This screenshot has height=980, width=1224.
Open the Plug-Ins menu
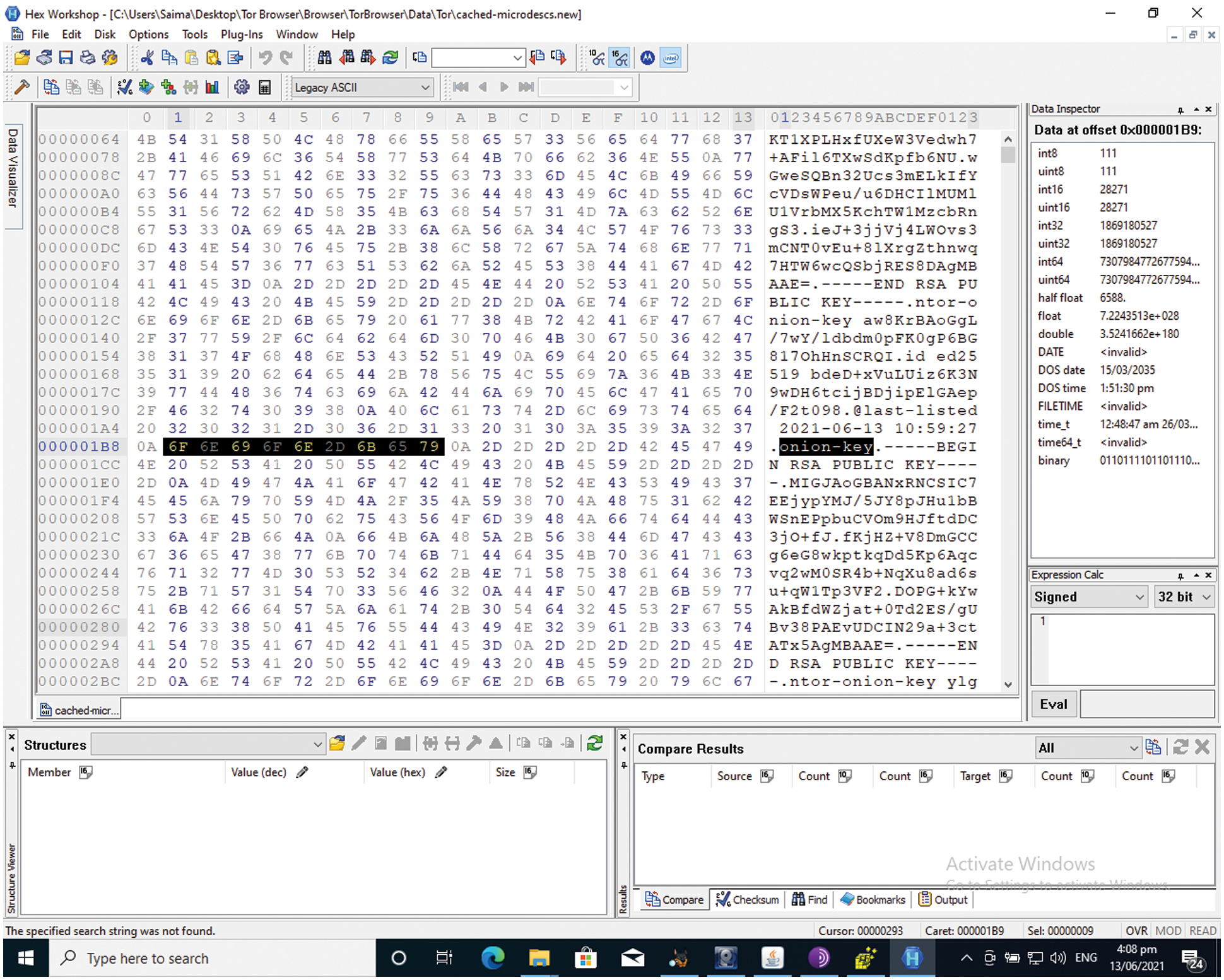point(241,34)
